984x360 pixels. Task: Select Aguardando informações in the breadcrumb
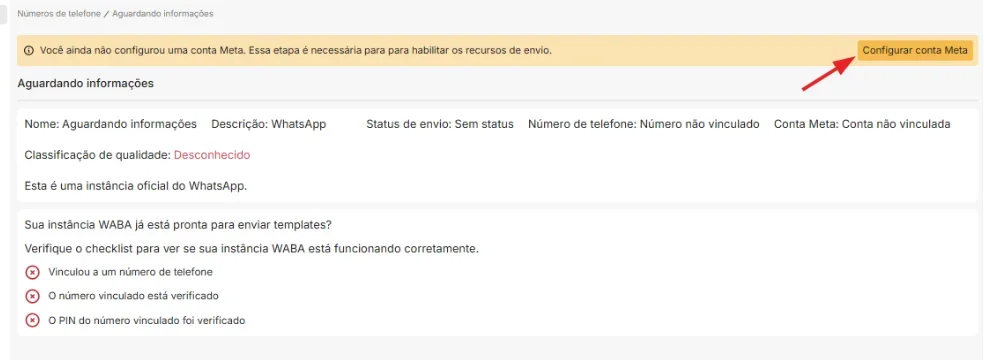[x=163, y=14]
